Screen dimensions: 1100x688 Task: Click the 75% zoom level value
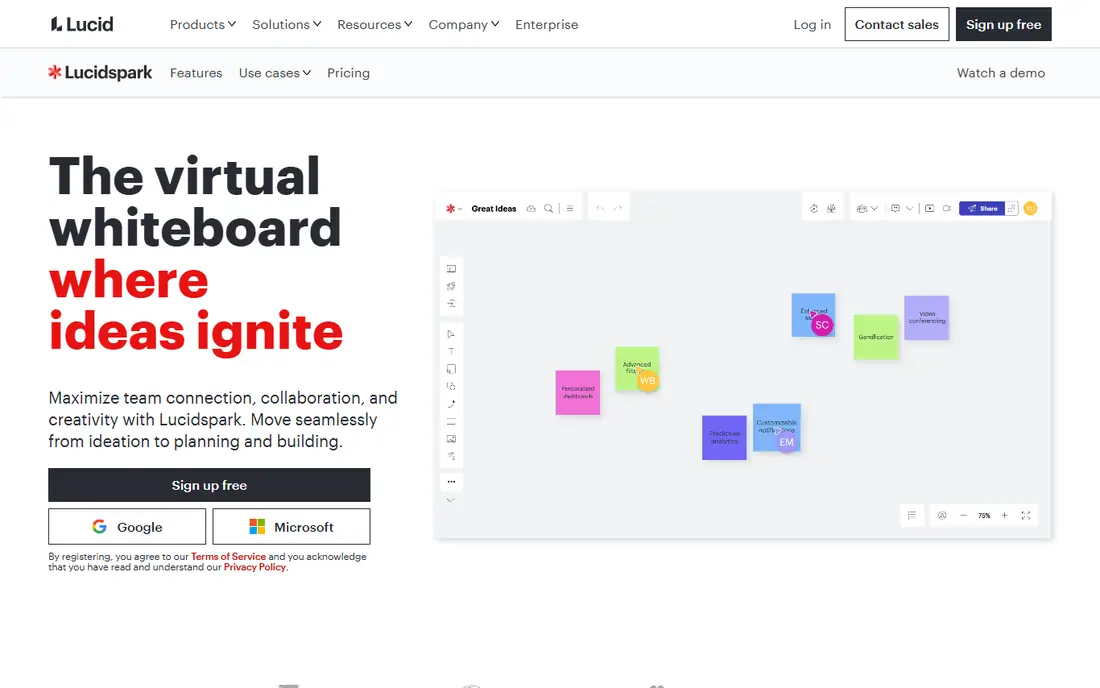[984, 515]
